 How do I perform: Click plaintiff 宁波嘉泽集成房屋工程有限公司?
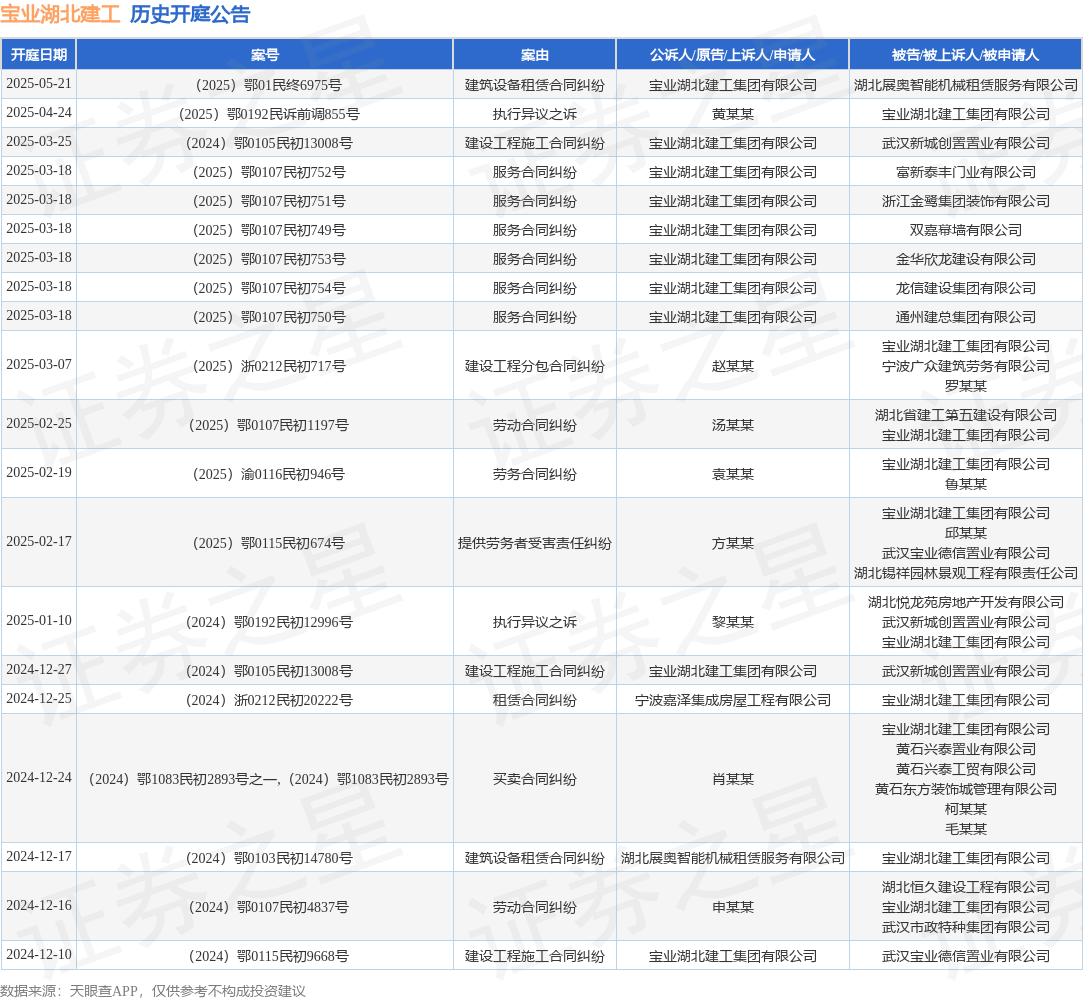[x=733, y=700]
